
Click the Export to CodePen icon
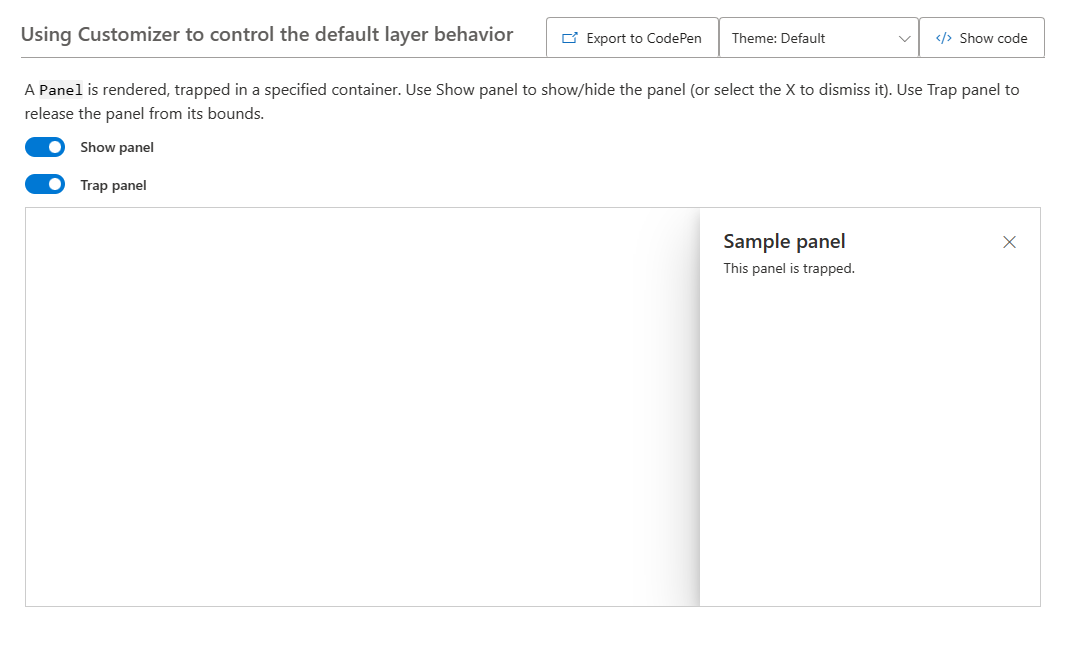pos(570,37)
